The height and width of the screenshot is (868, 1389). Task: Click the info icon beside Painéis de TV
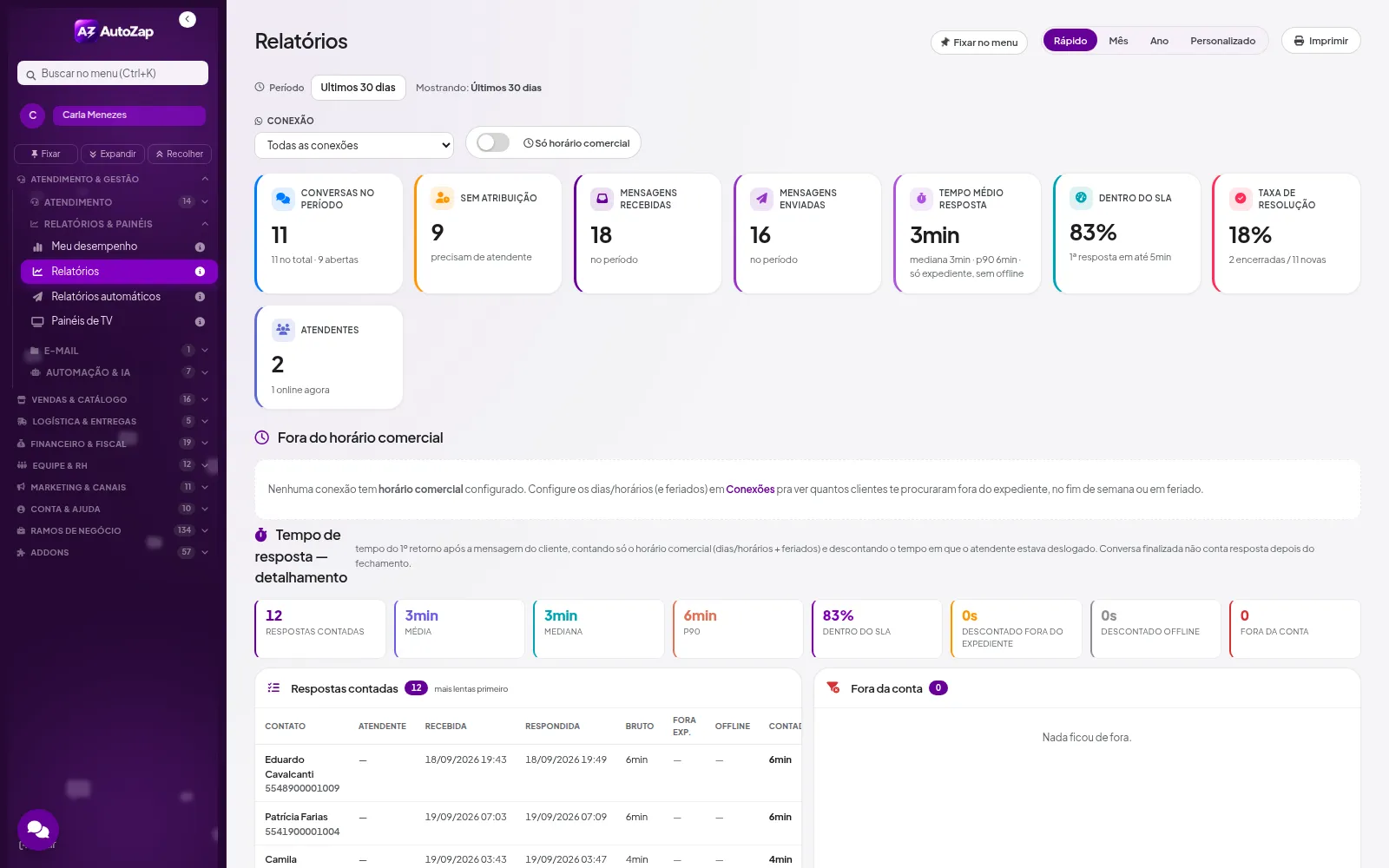(x=200, y=321)
